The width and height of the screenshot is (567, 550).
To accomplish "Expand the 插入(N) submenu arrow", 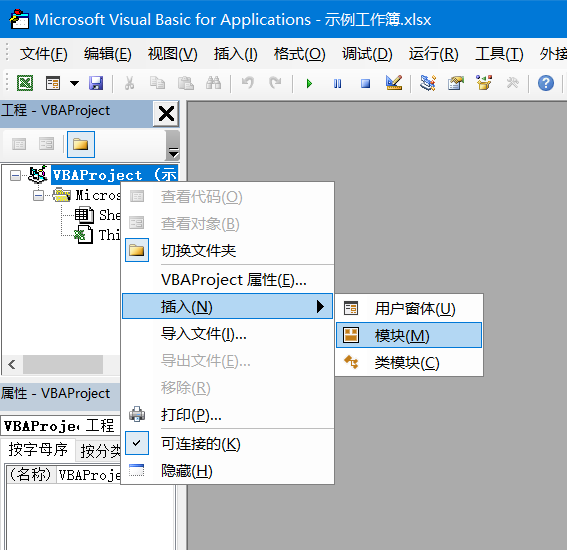I will [320, 306].
